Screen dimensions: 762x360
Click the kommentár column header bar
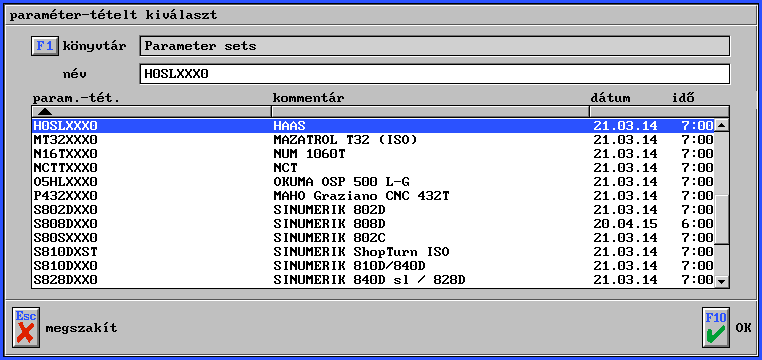click(x=430, y=112)
